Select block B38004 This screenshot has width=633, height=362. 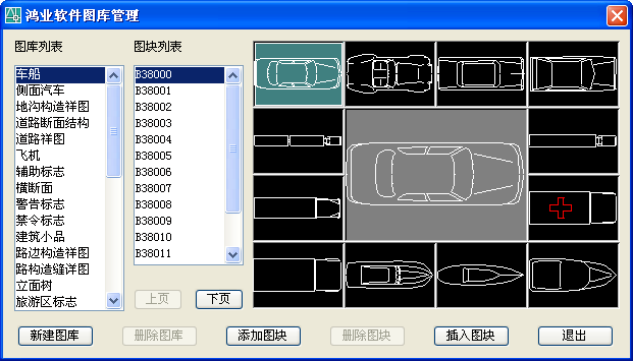(179, 140)
